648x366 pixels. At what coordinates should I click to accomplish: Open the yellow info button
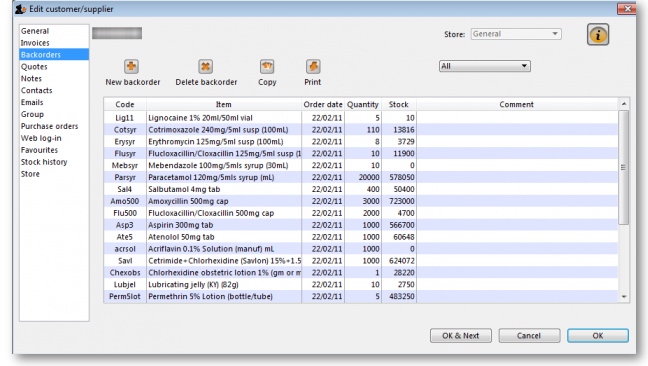click(598, 34)
